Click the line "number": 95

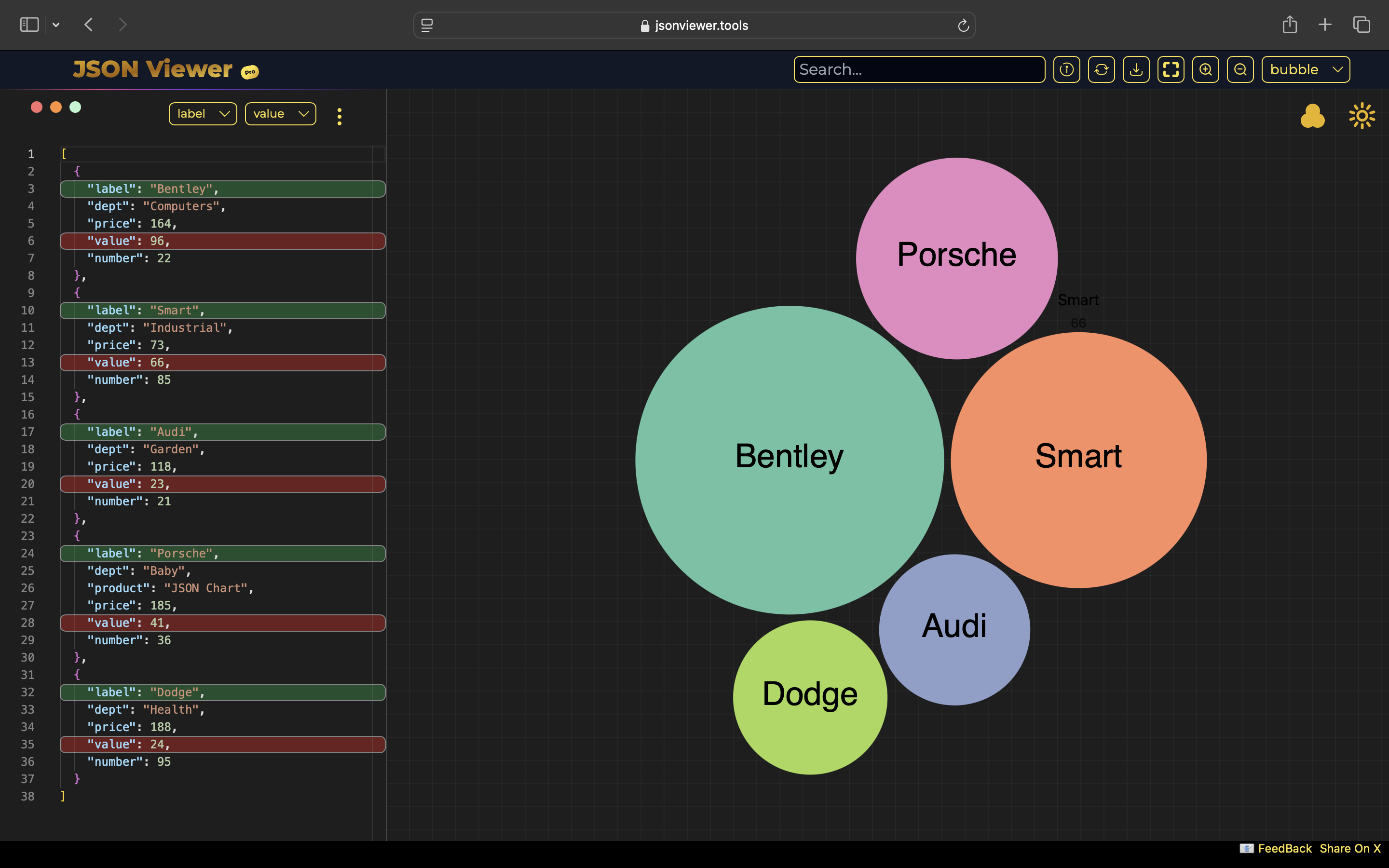coord(129,762)
